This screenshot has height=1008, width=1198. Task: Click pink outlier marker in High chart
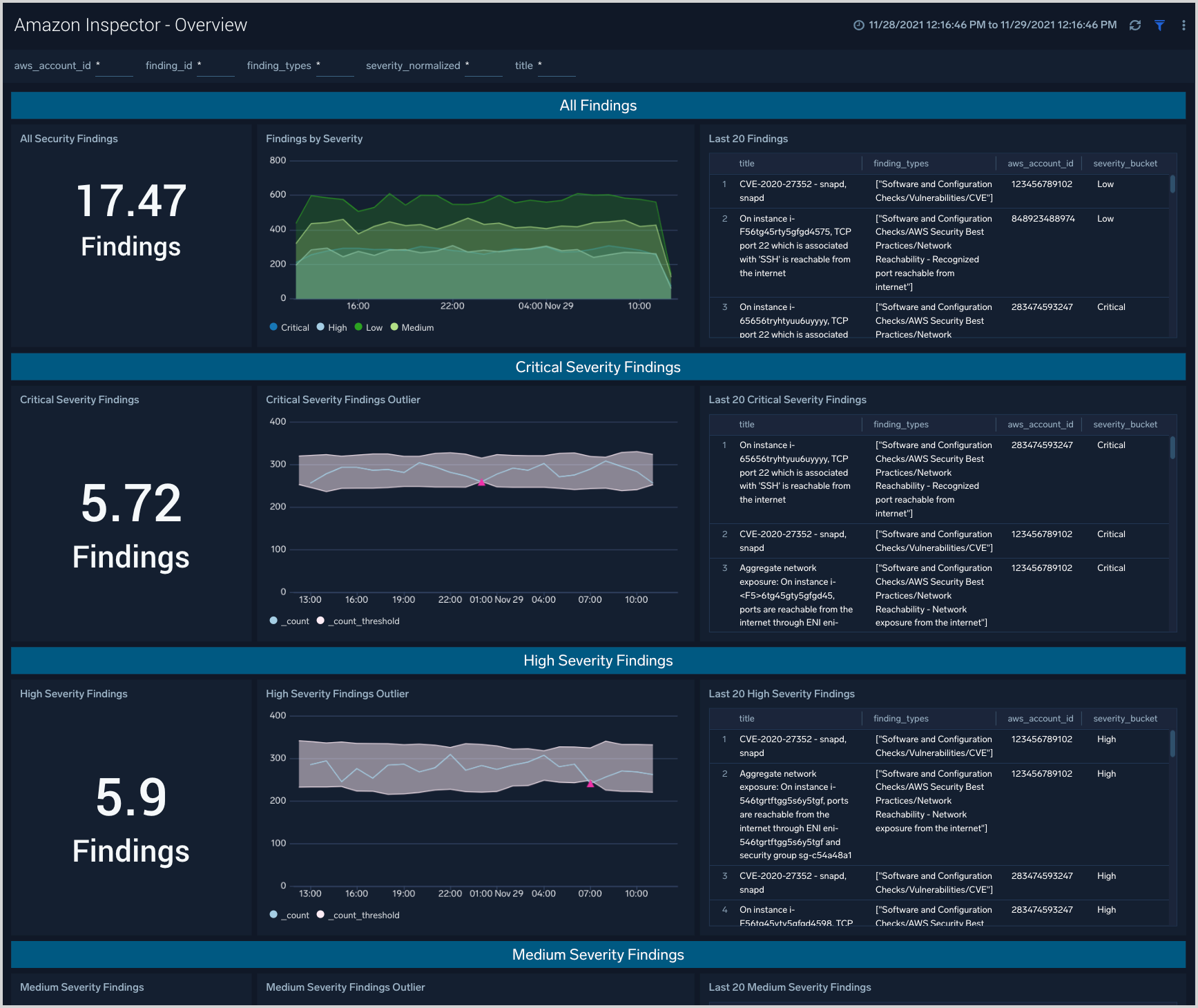(590, 784)
